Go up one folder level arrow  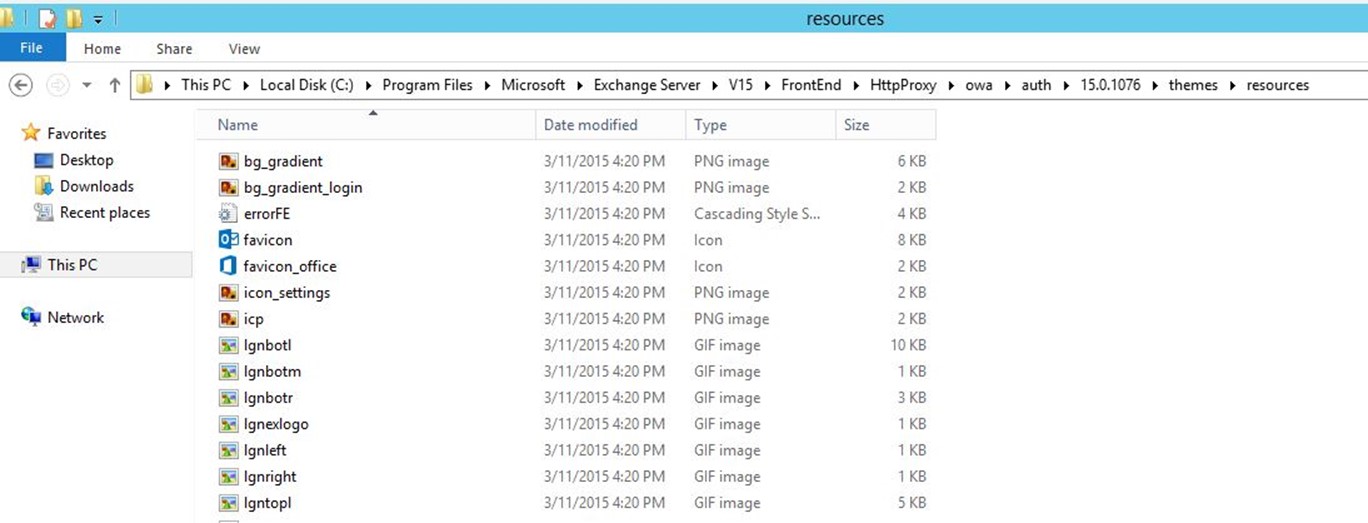click(115, 85)
